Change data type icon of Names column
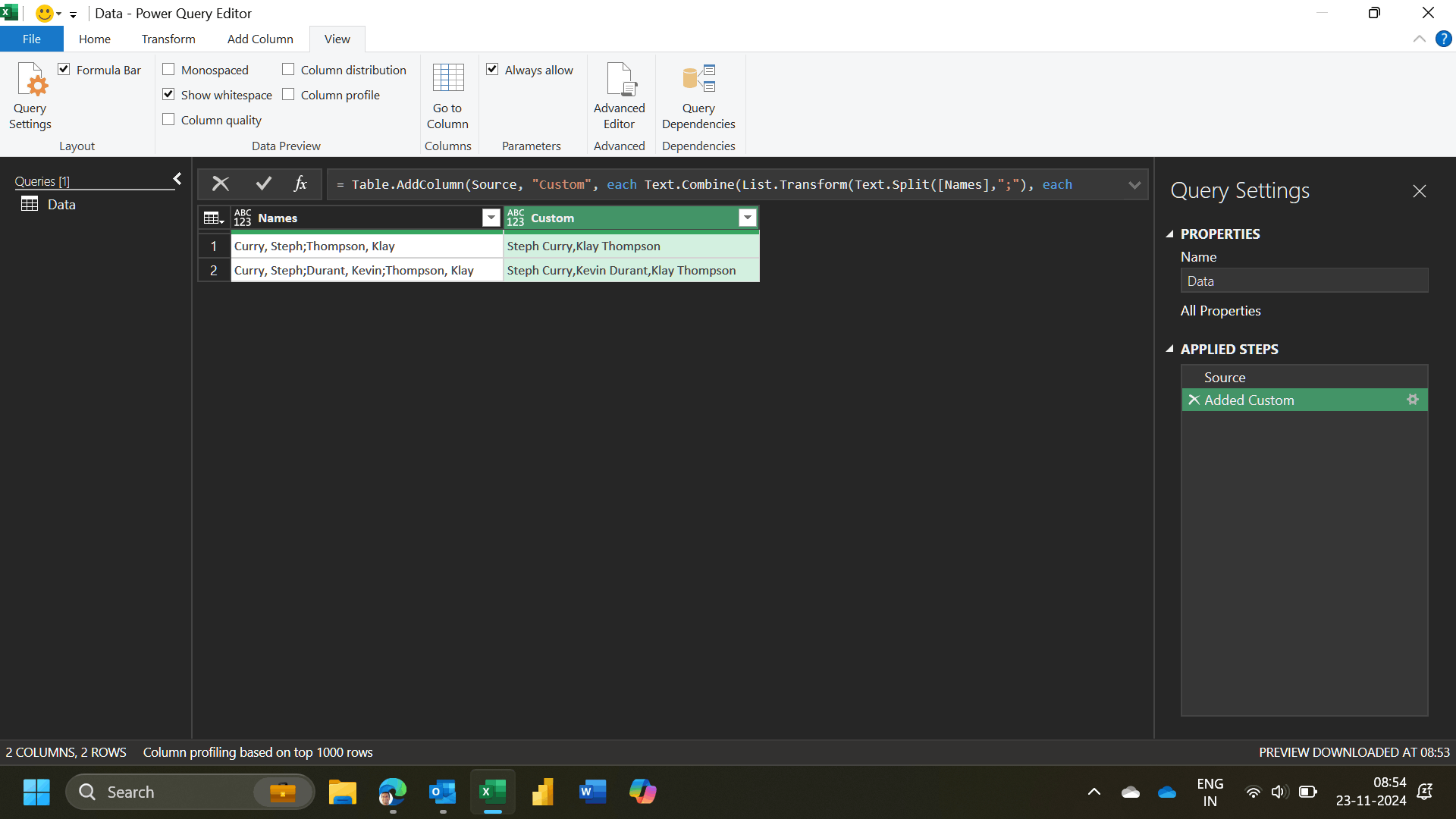Image resolution: width=1456 pixels, height=819 pixels. point(243,218)
